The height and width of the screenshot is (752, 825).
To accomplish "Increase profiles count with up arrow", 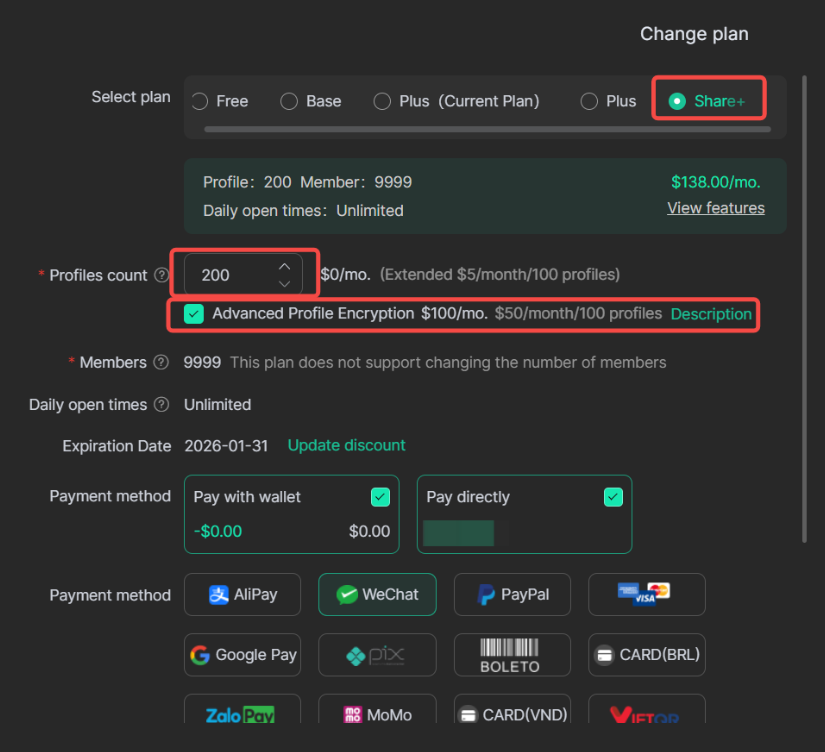I will pos(284,266).
